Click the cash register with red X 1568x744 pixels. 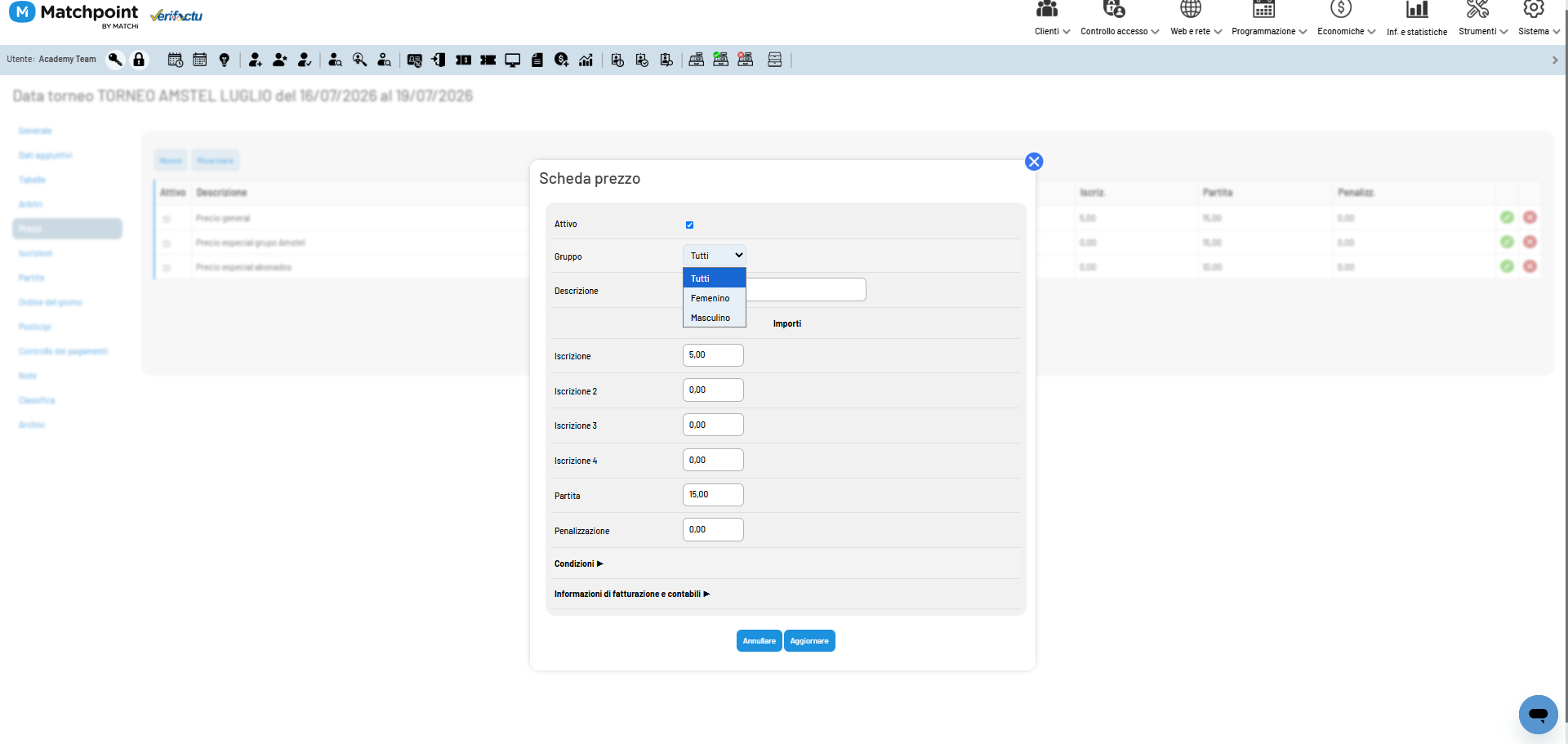(746, 60)
